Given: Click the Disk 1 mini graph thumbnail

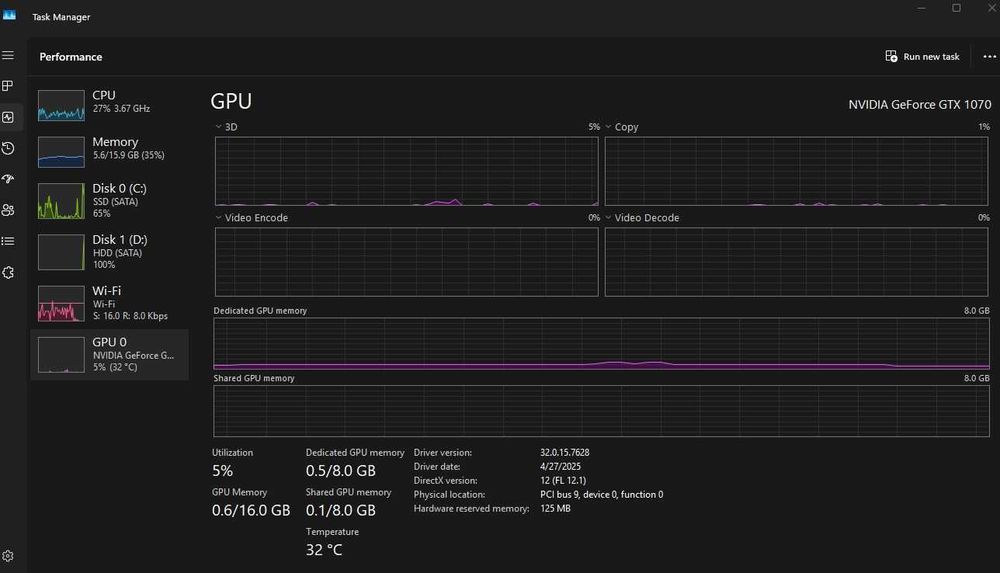Looking at the screenshot, I should 61,252.
